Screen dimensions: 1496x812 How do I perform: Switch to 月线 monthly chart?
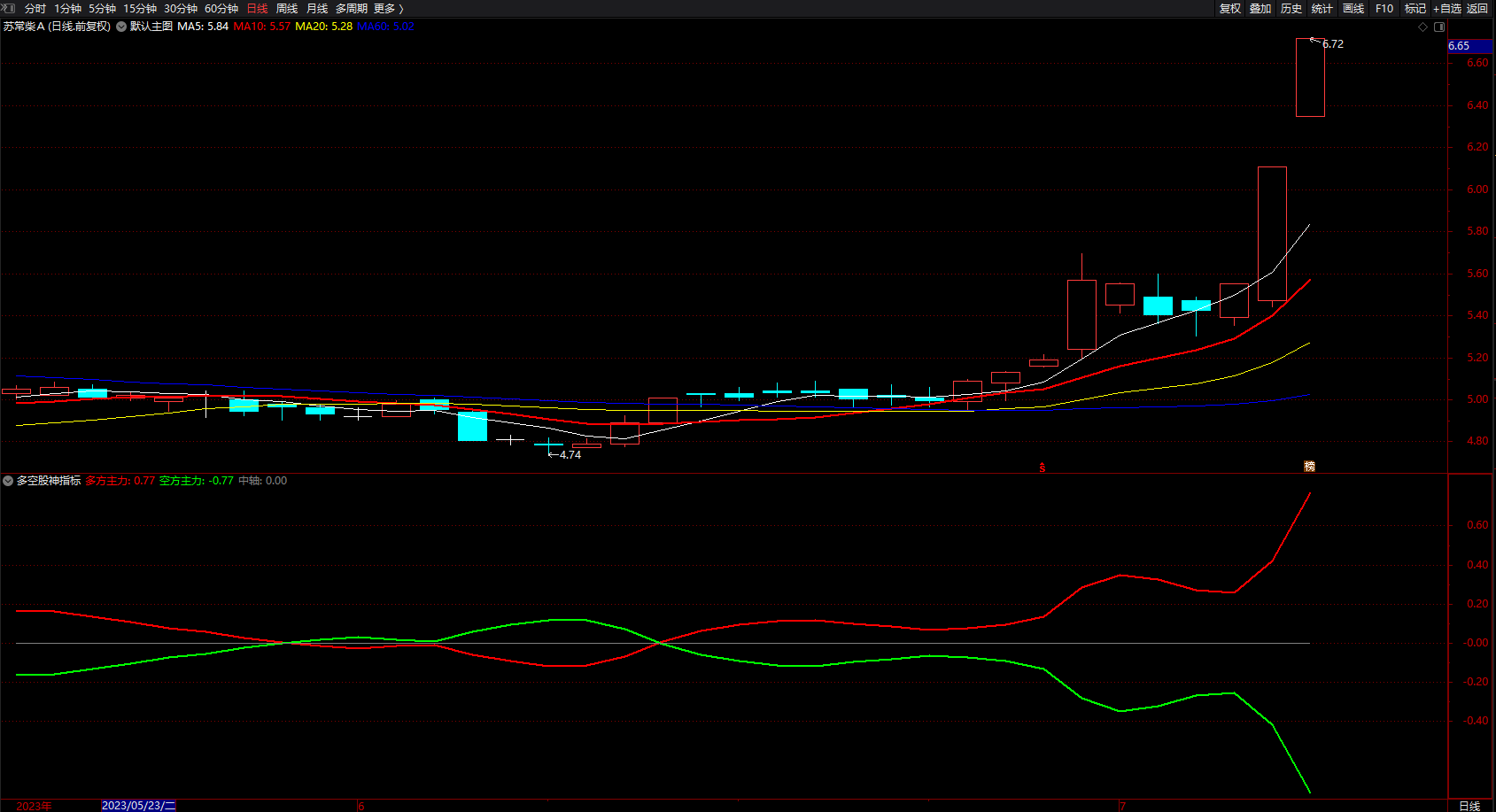pyautogui.click(x=317, y=8)
